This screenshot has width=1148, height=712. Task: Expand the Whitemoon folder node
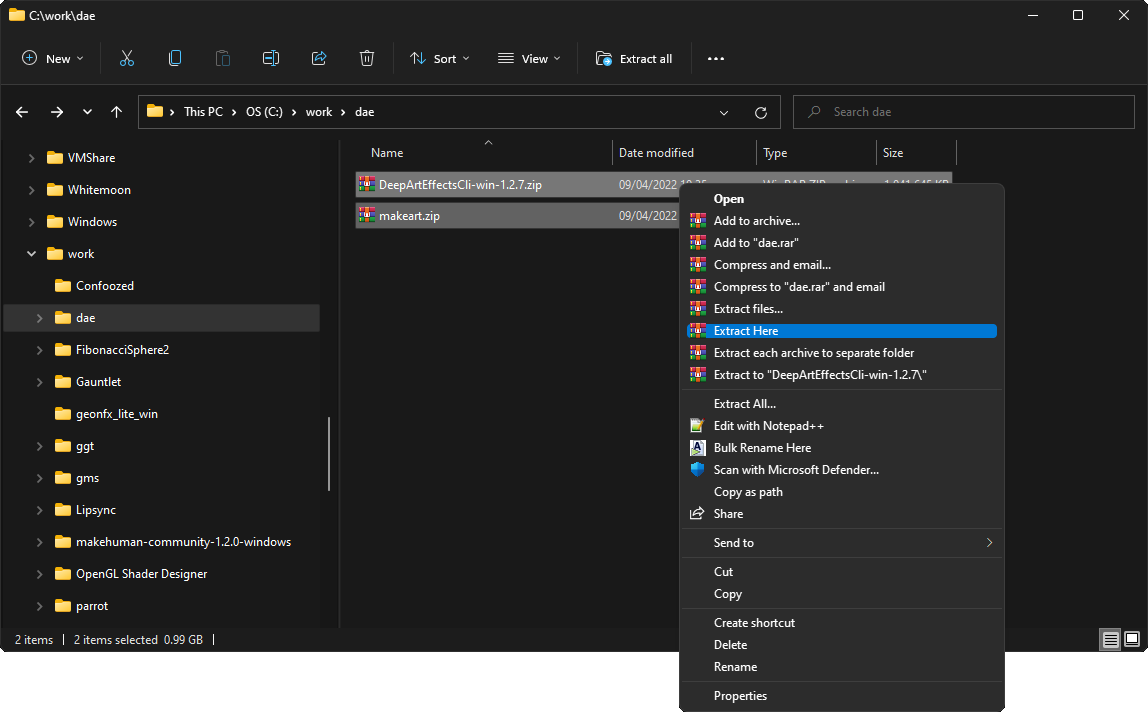point(31,190)
